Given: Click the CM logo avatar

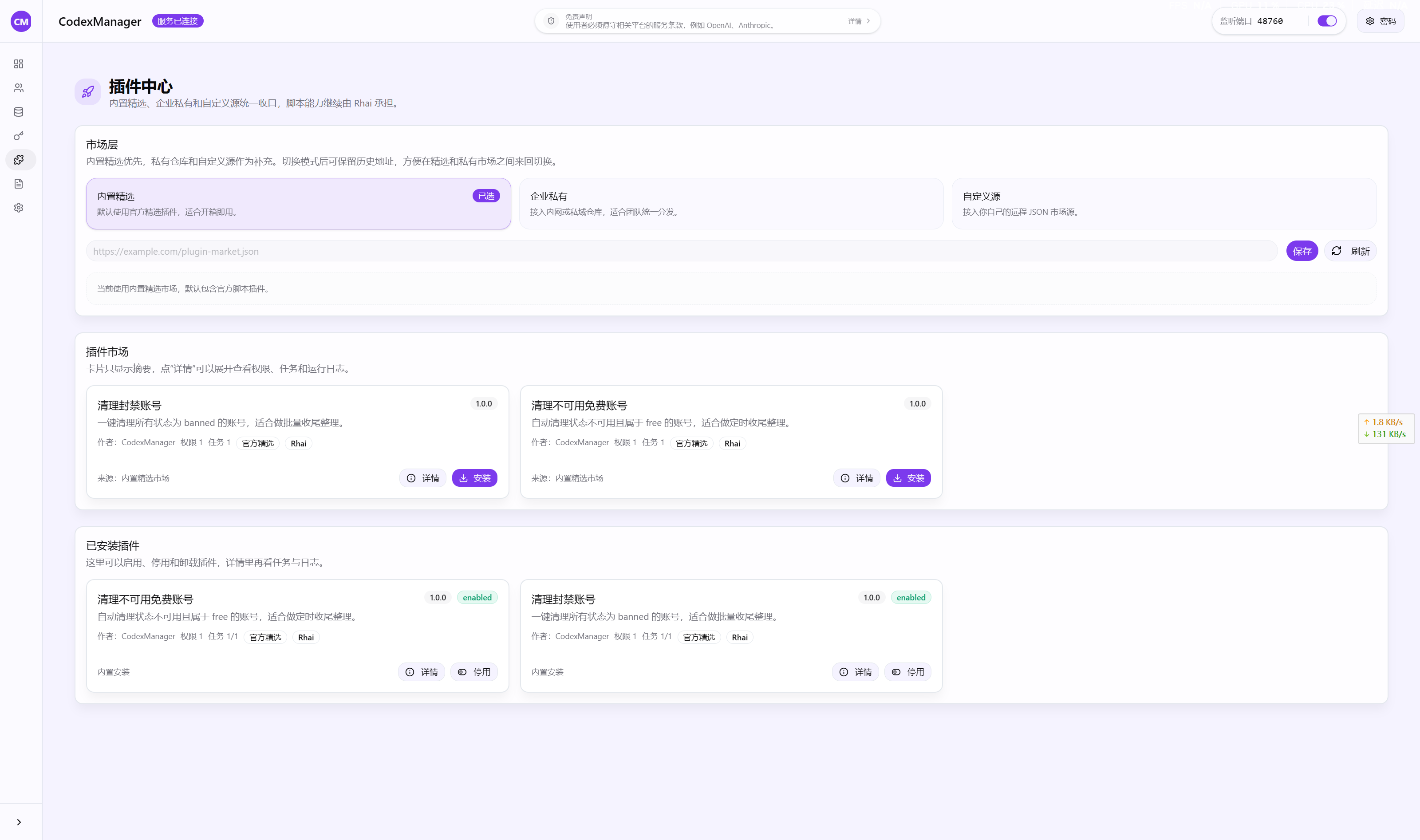Looking at the screenshot, I should tap(21, 21).
